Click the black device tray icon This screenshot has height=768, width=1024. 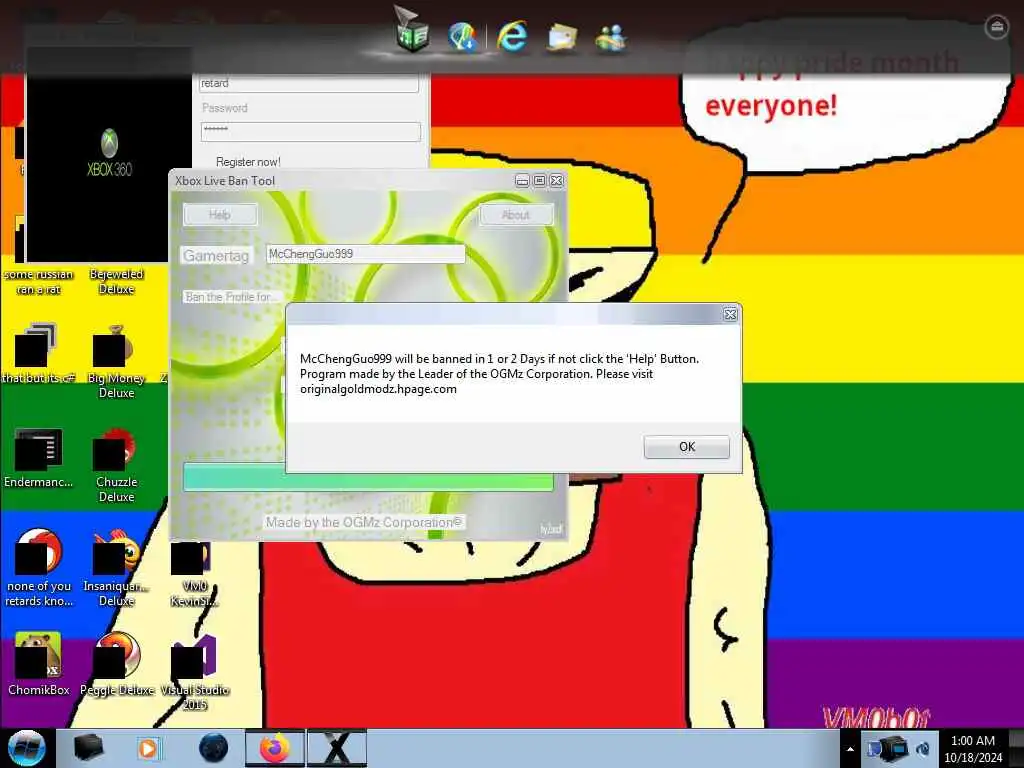point(895,749)
